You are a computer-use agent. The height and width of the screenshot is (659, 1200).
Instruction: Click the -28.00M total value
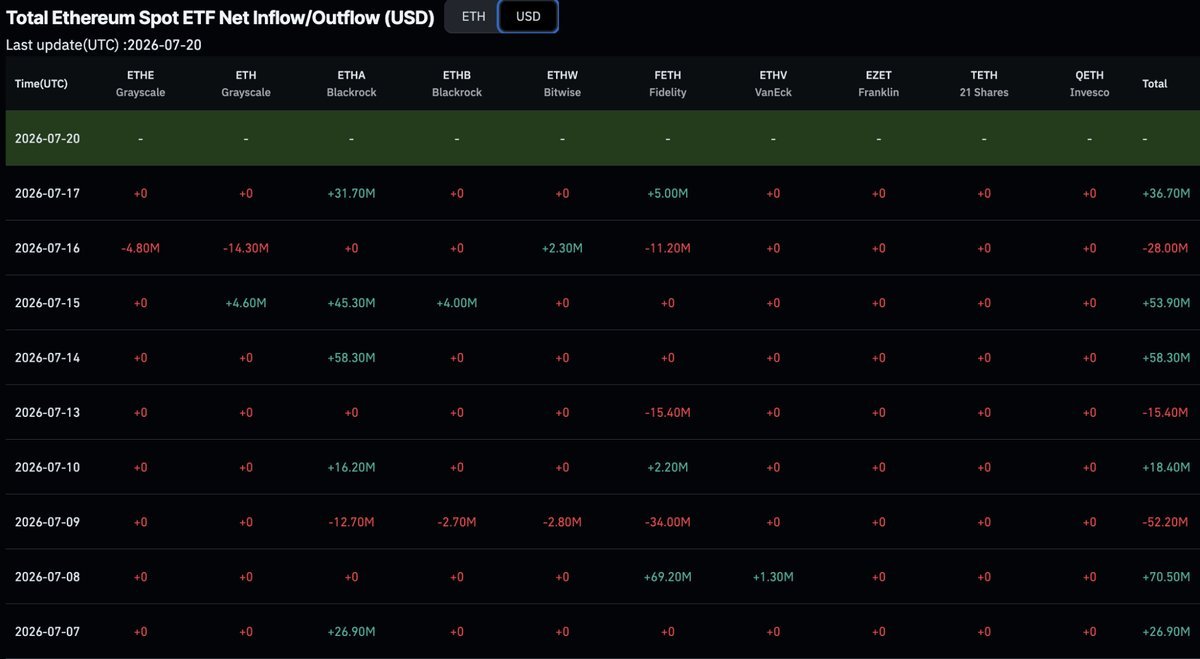coord(1165,248)
